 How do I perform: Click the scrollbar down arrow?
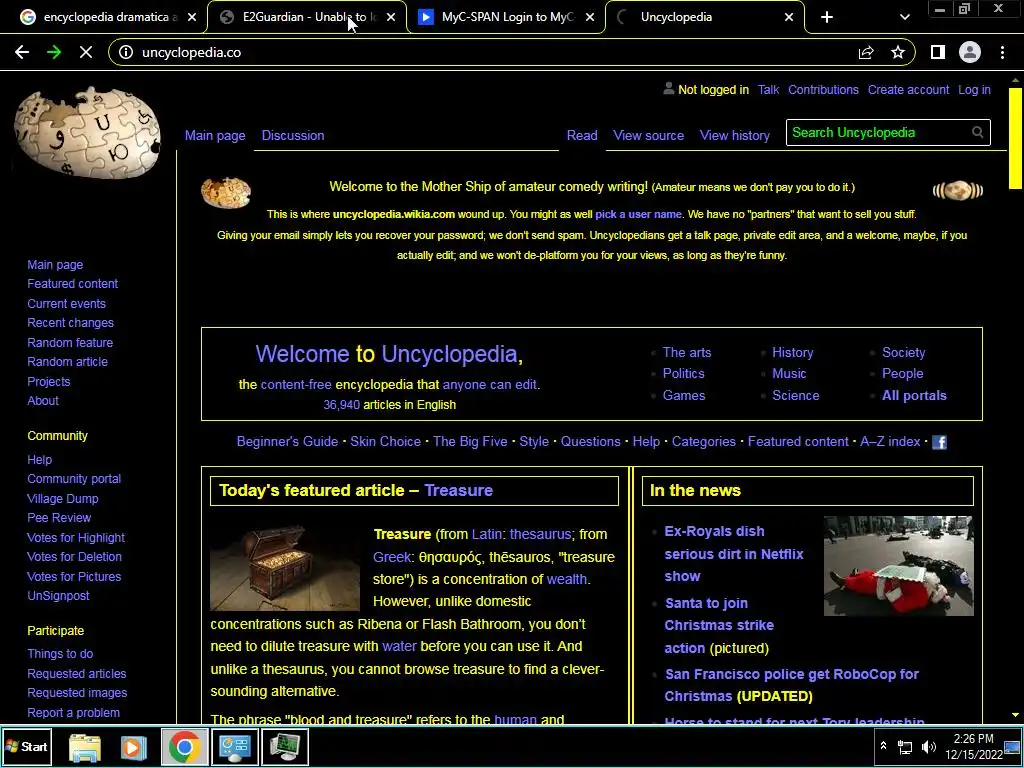coord(1015,716)
